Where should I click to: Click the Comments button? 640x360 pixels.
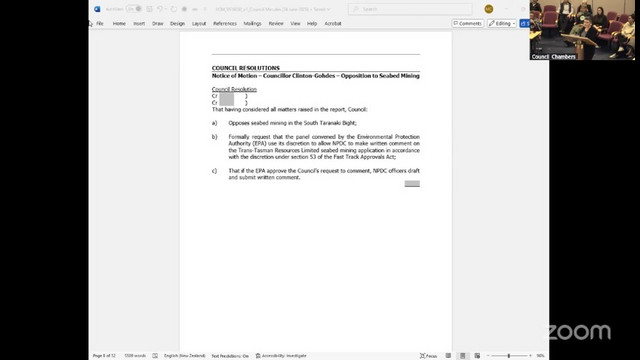[468, 24]
